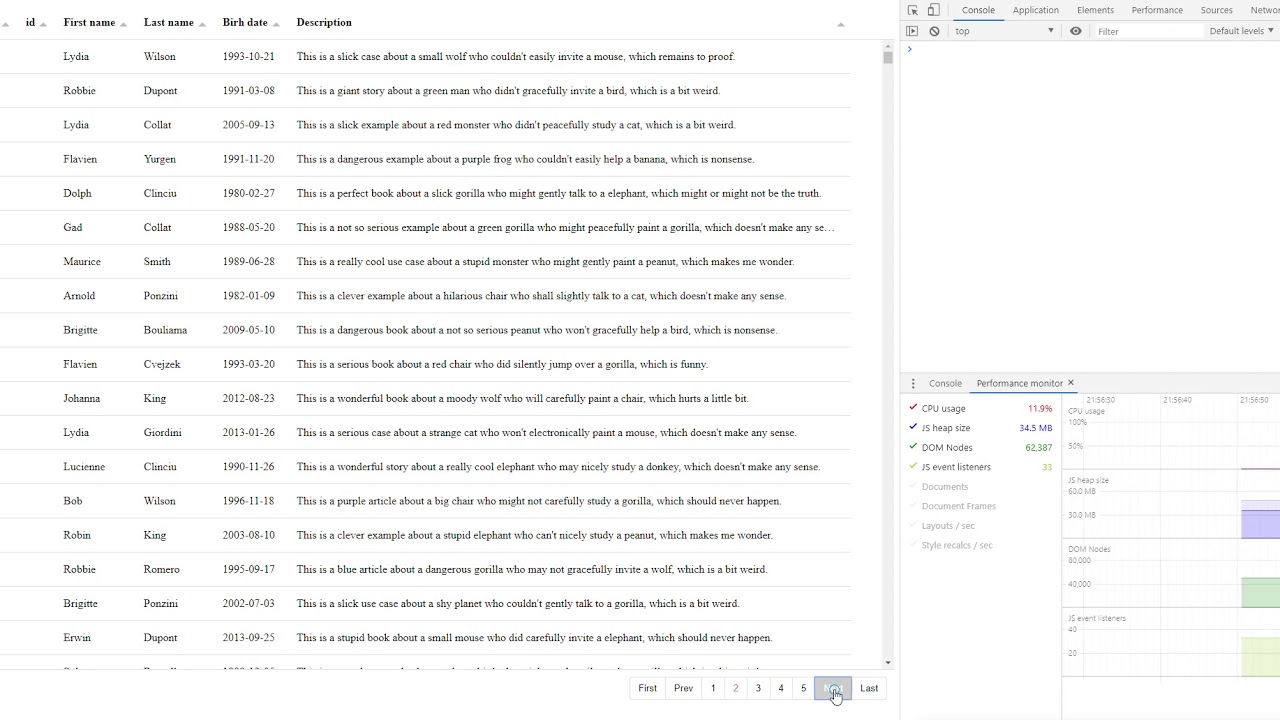The width and height of the screenshot is (1280, 720).
Task: Open the 'top' JavaScript context dropdown
Action: click(1004, 31)
